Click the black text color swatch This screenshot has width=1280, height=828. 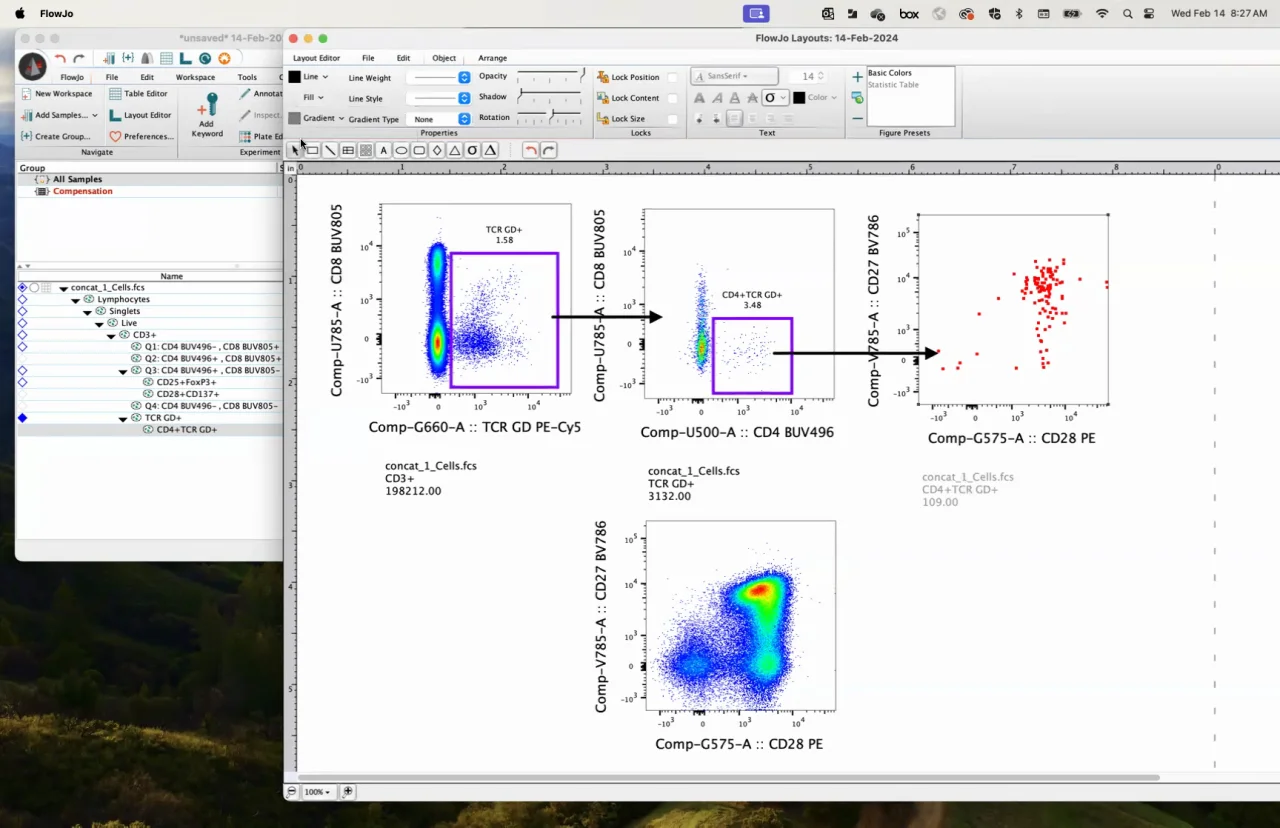pyautogui.click(x=799, y=98)
